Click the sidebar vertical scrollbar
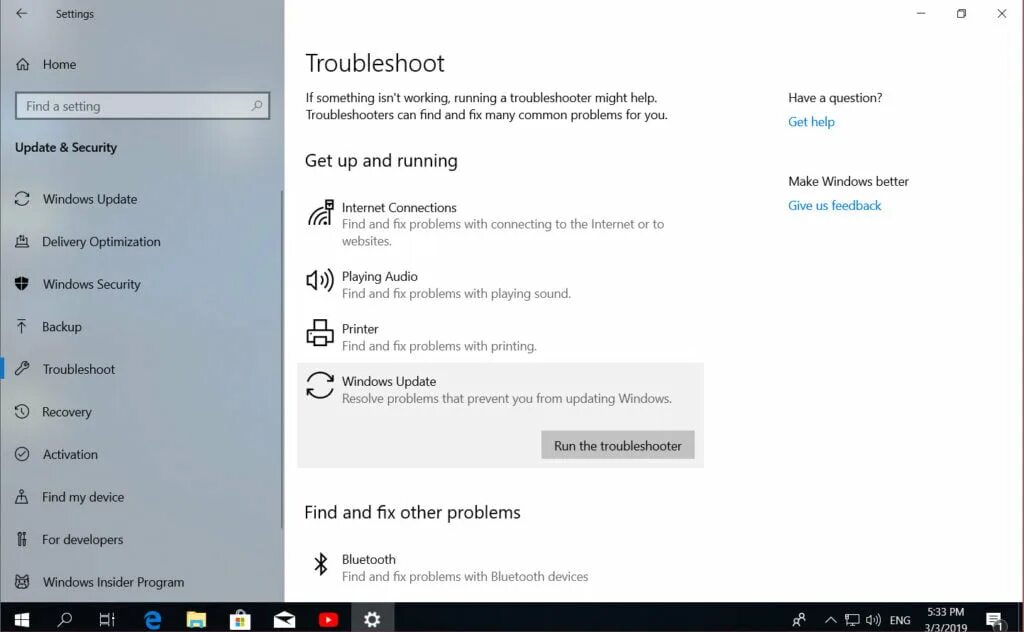The height and width of the screenshot is (632, 1024). point(282,359)
